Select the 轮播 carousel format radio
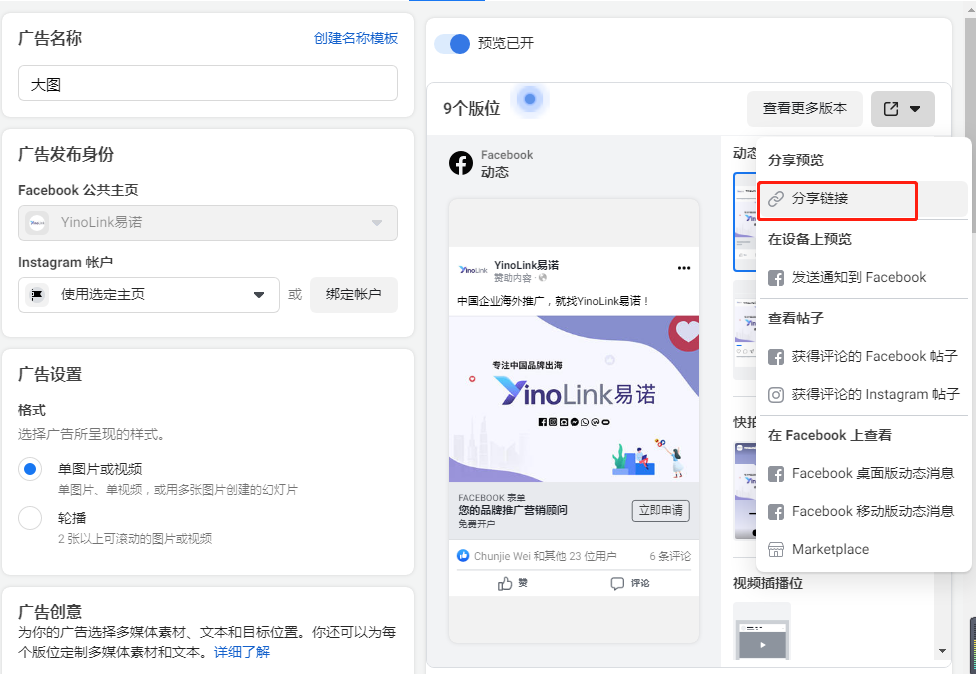The image size is (976, 674). point(30,518)
